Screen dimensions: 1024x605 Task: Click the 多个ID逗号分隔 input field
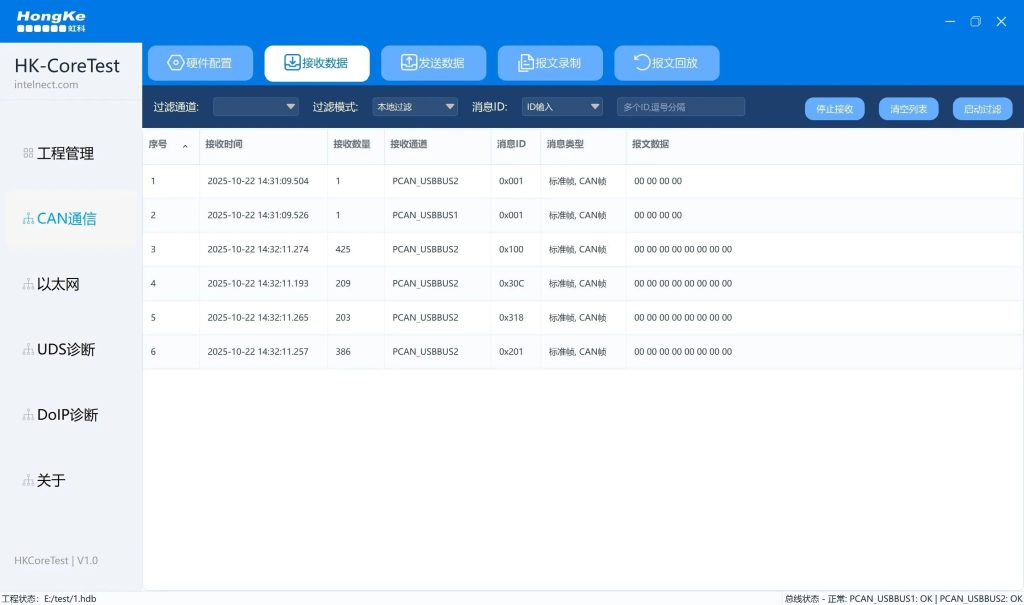point(680,106)
